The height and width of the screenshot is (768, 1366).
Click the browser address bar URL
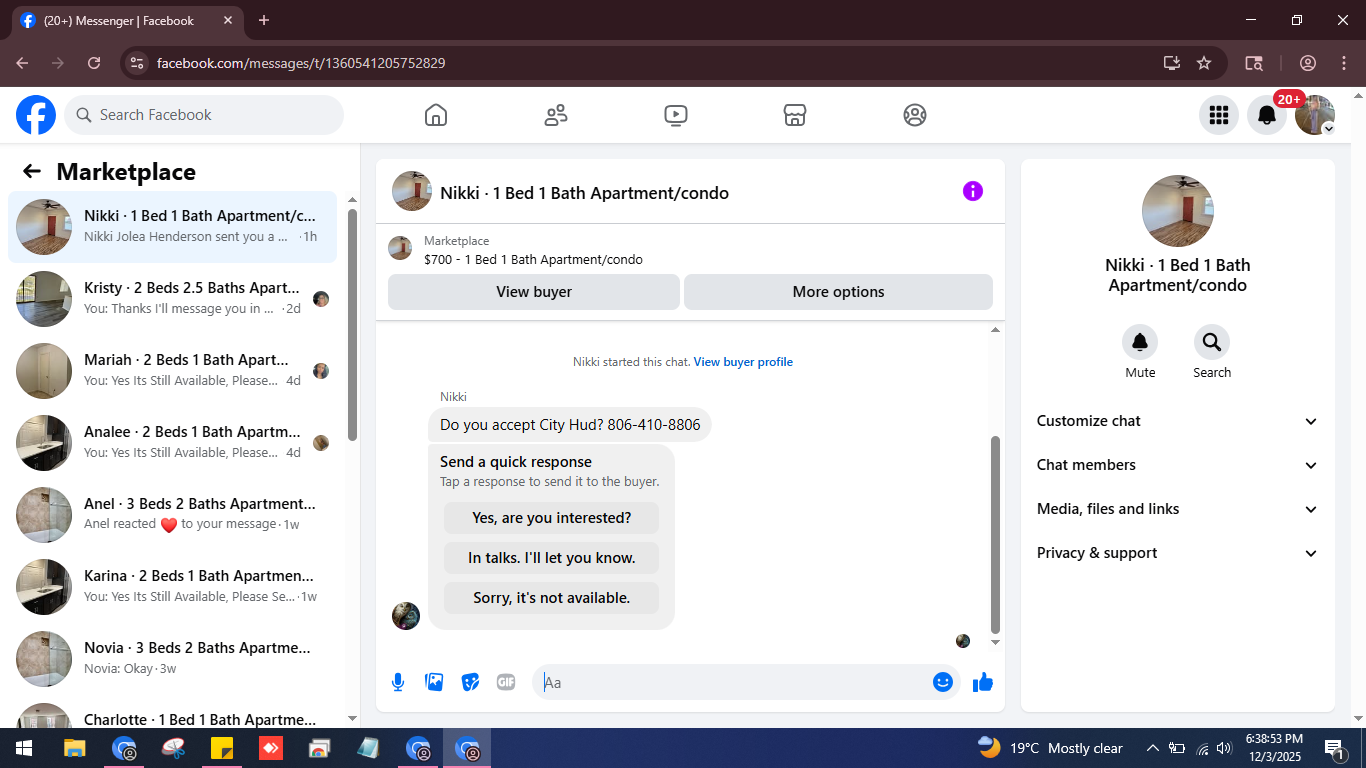tap(301, 63)
